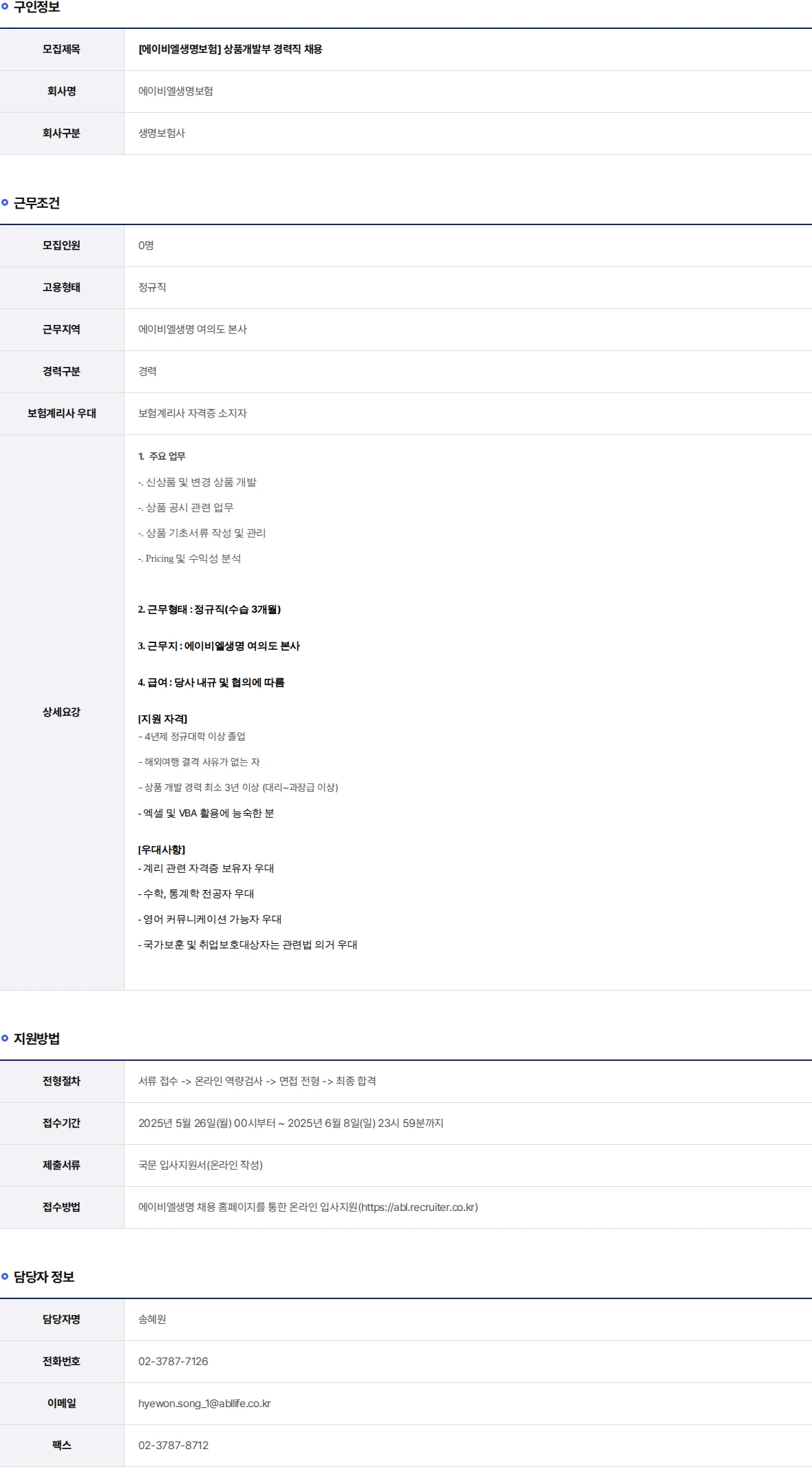The width and height of the screenshot is (812, 1476).
Task: Click the 근무지역 row label
Action: tap(61, 330)
